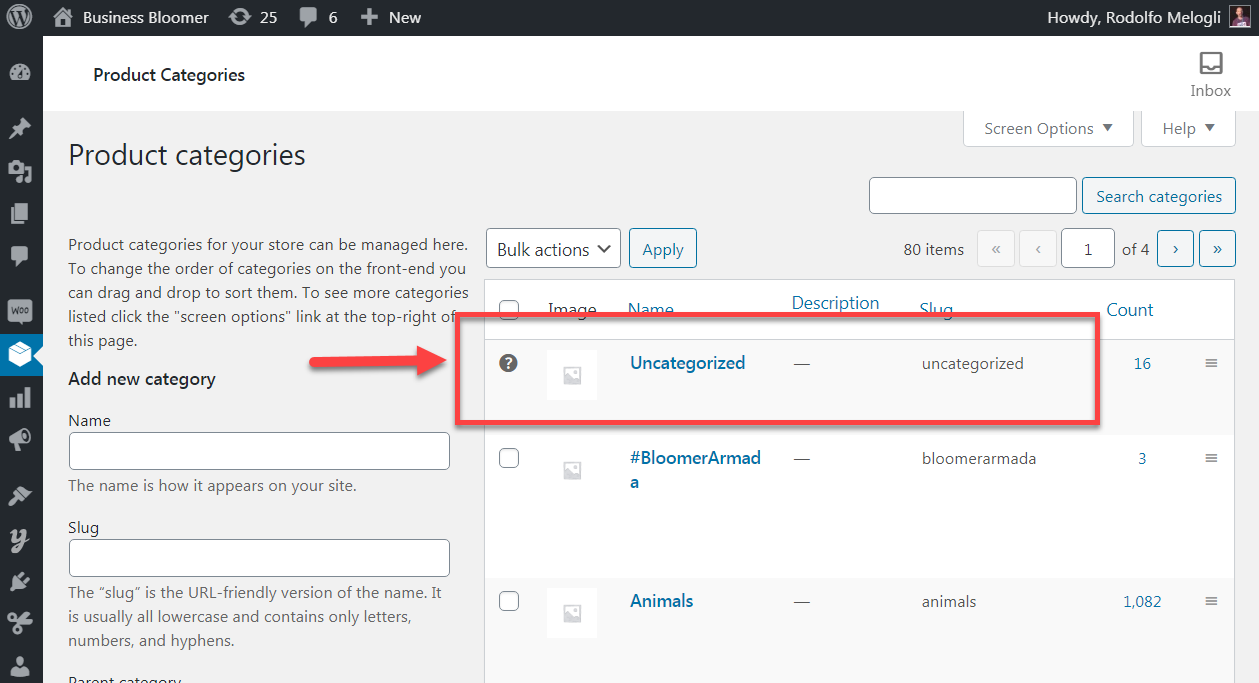Open the Uncategorized category link
Screen dimensions: 1259x683
[687, 363]
